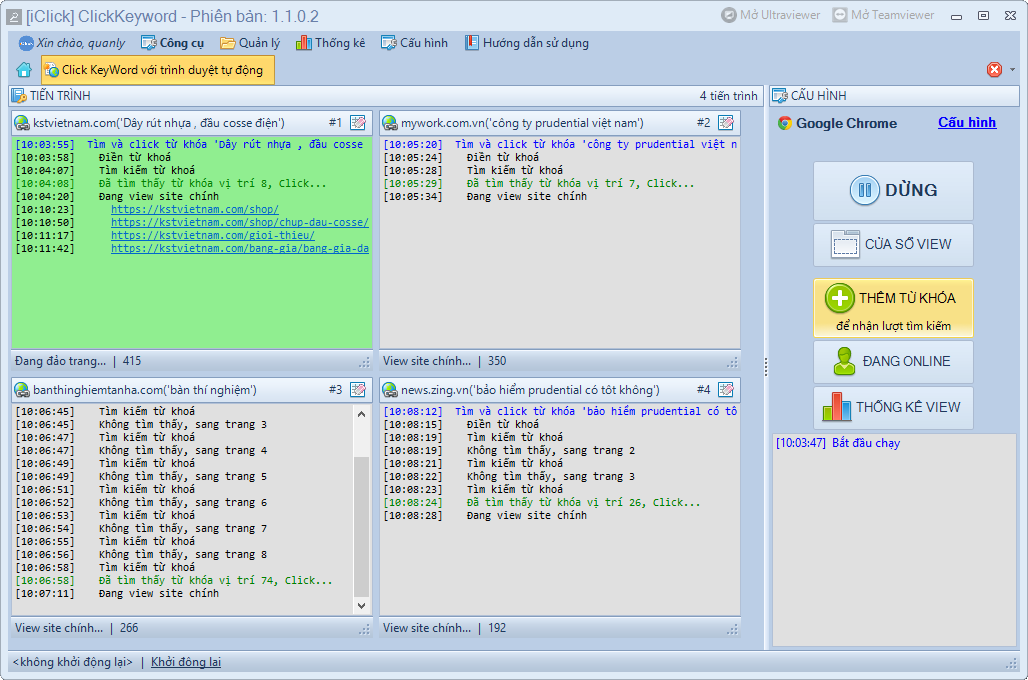Open Hướng dẫn sử dụng menu
Image resolution: width=1028 pixels, height=680 pixels.
coord(527,43)
